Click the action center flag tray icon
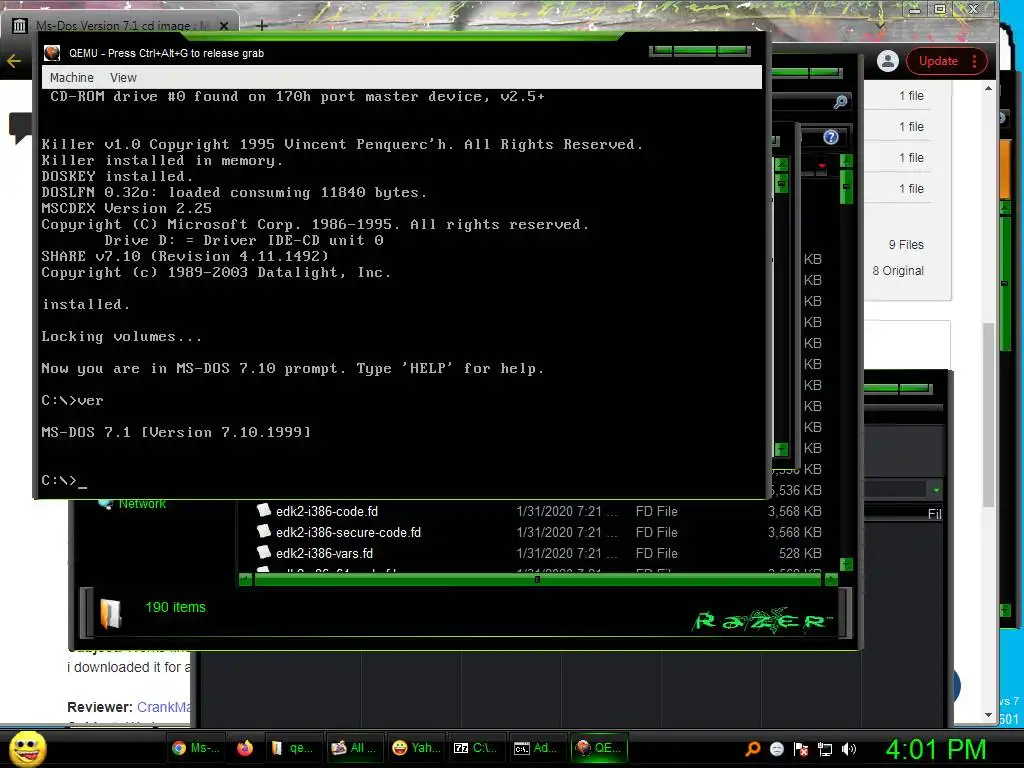 click(801, 749)
